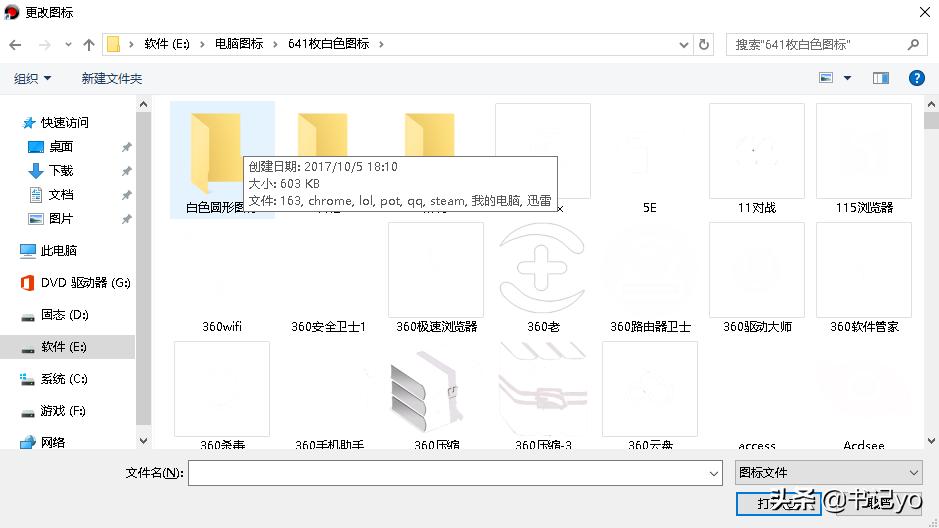Select the 360软件管家 icon file

tap(864, 279)
